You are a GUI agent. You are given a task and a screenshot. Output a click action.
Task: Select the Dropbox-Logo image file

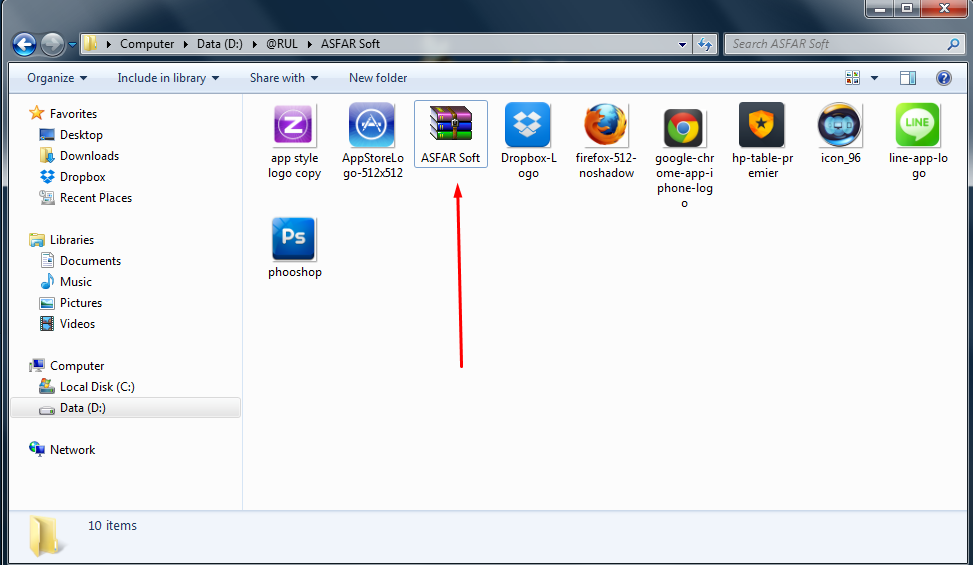tap(529, 141)
